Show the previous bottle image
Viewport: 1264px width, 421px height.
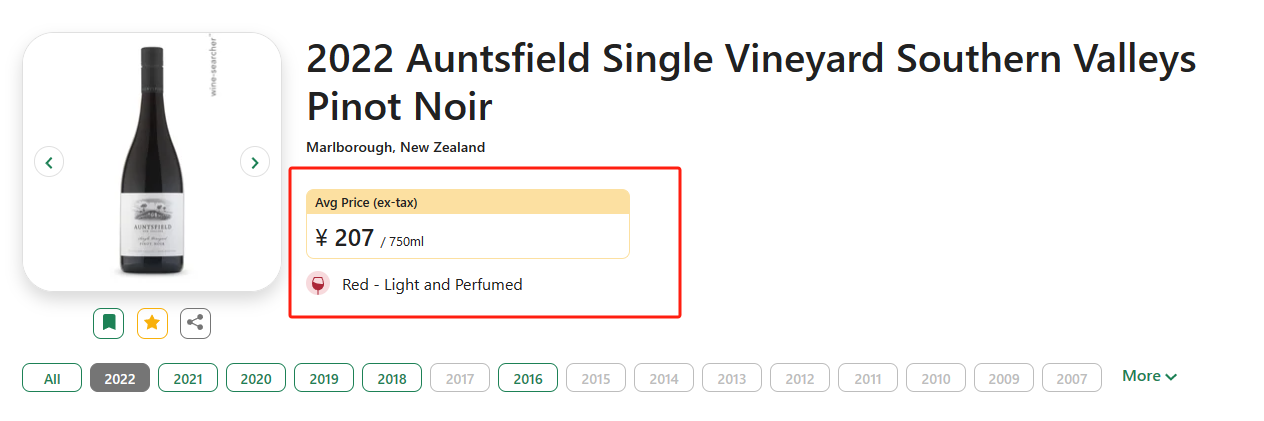pos(49,161)
